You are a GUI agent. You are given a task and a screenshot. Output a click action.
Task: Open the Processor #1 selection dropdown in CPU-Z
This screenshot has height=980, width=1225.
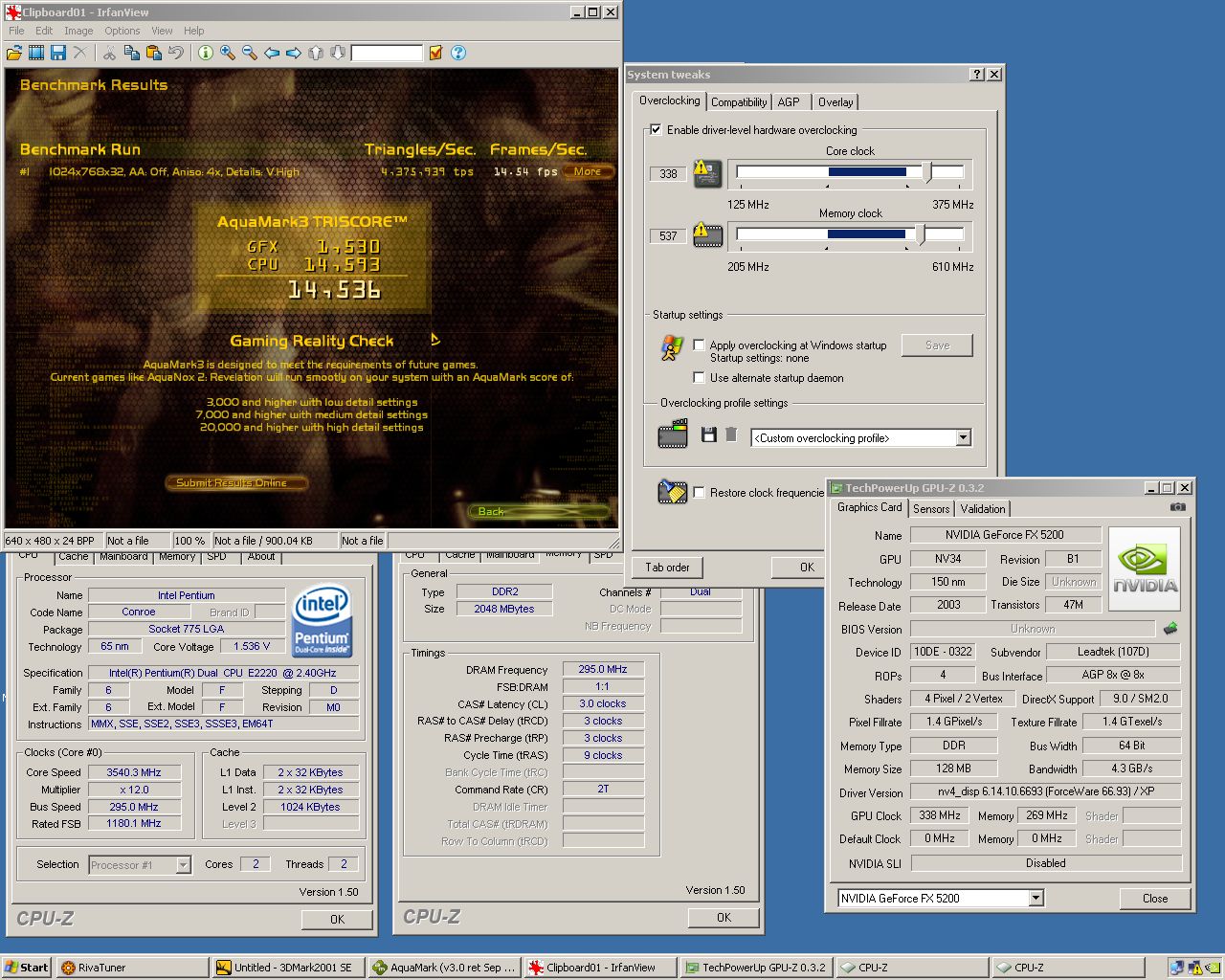click(x=183, y=864)
